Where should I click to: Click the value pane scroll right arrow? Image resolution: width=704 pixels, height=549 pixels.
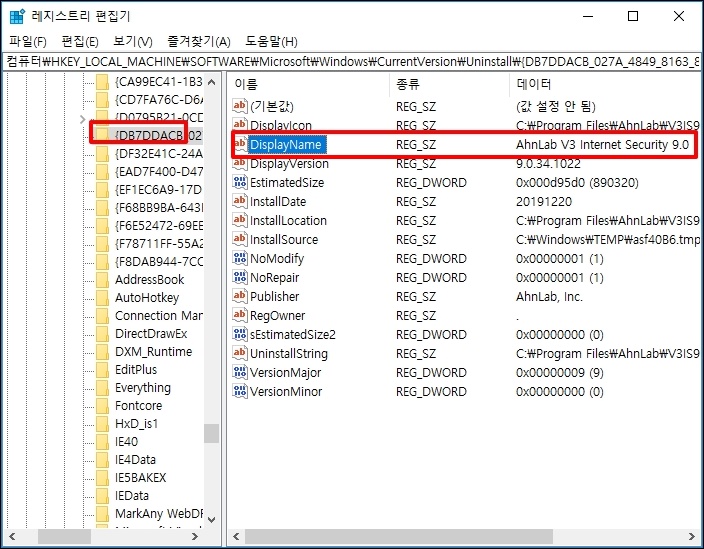[691, 536]
